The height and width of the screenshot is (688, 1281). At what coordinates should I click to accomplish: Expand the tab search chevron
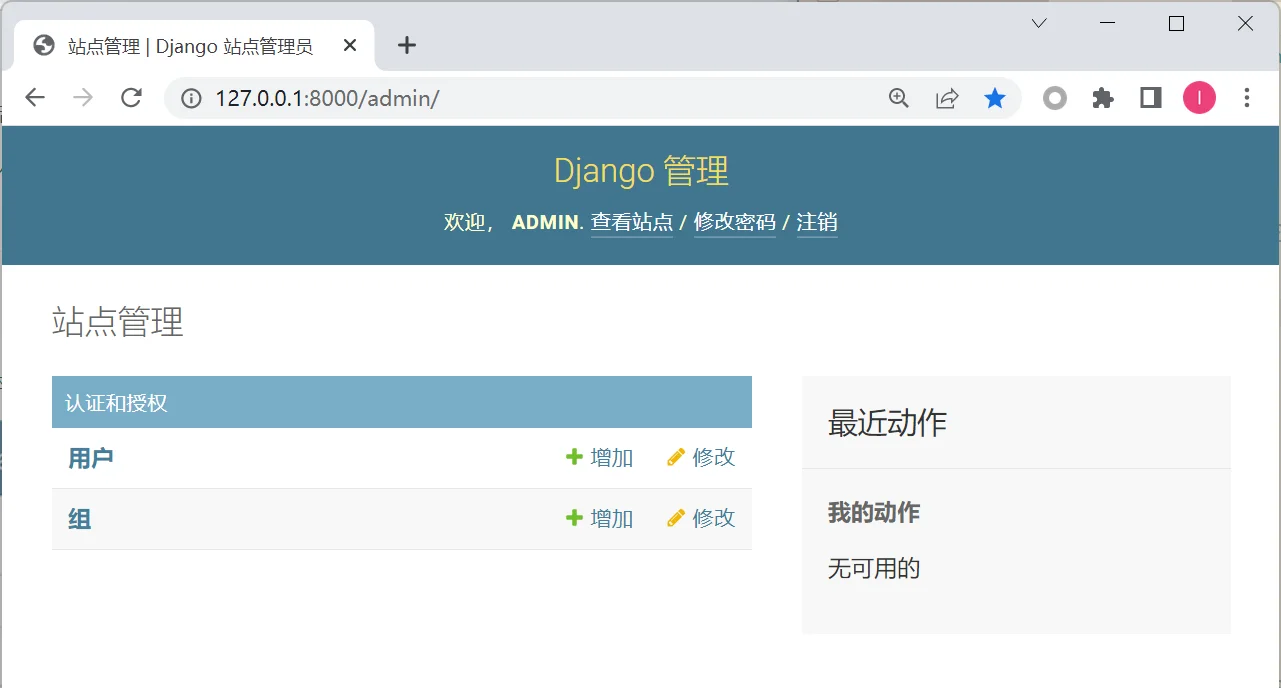[1039, 23]
